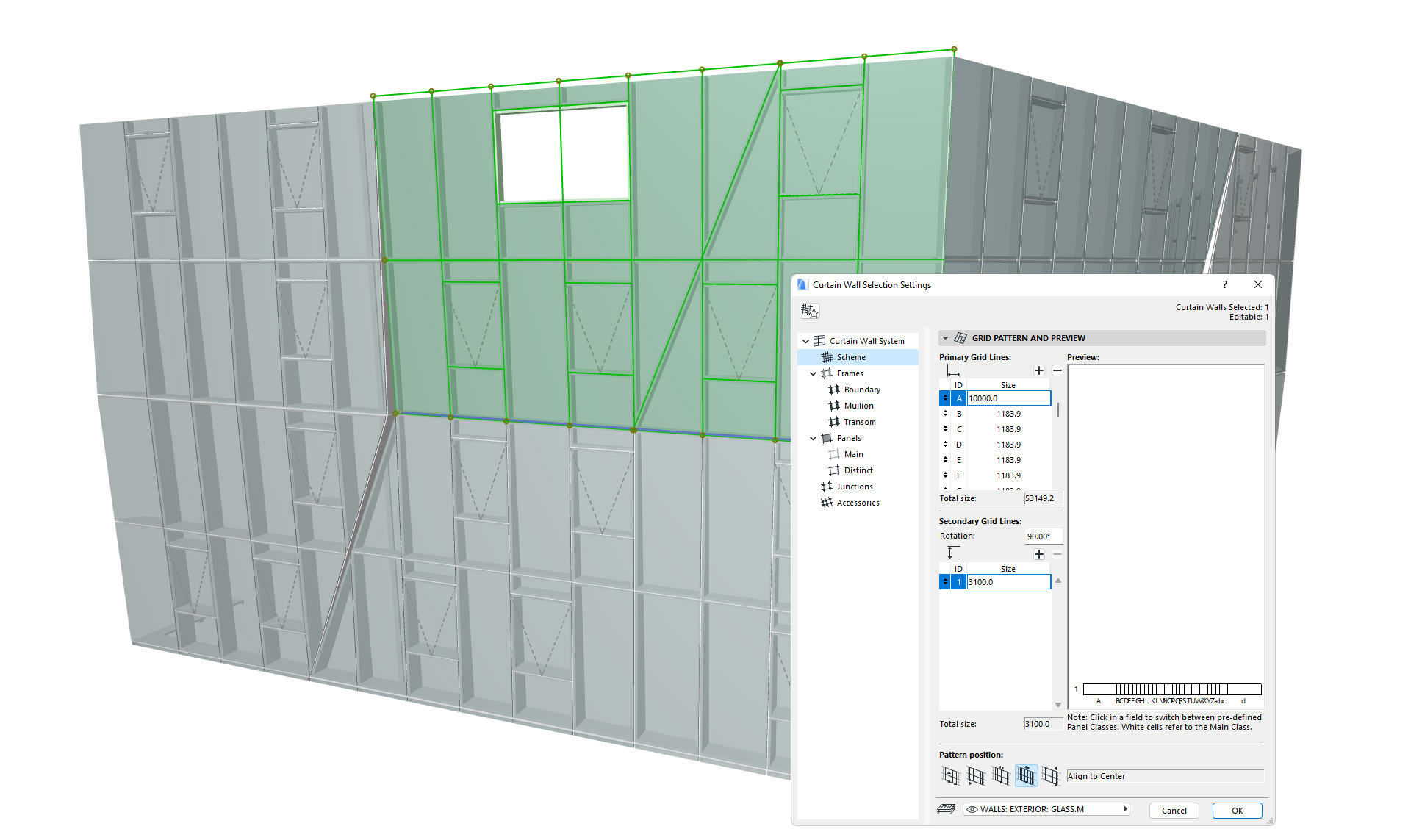This screenshot has width=1422, height=840.
Task: Collapse the Curtain Wall System tree node
Action: coord(805,341)
